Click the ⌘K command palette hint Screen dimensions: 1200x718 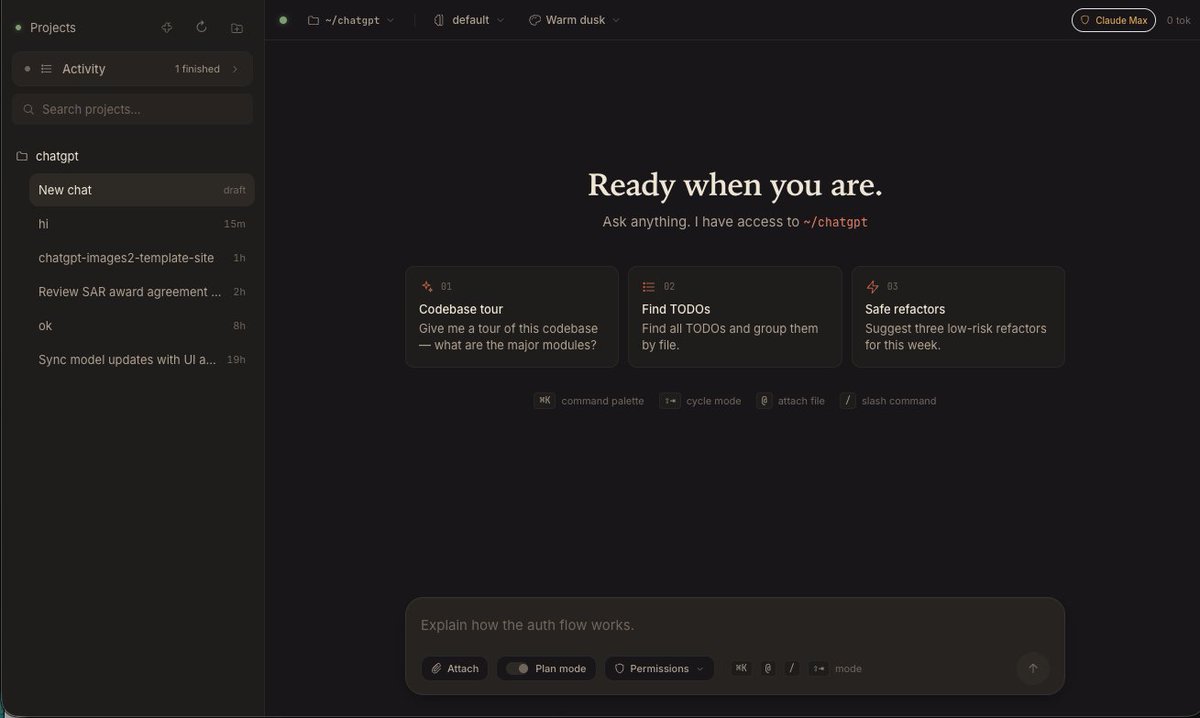pos(589,401)
